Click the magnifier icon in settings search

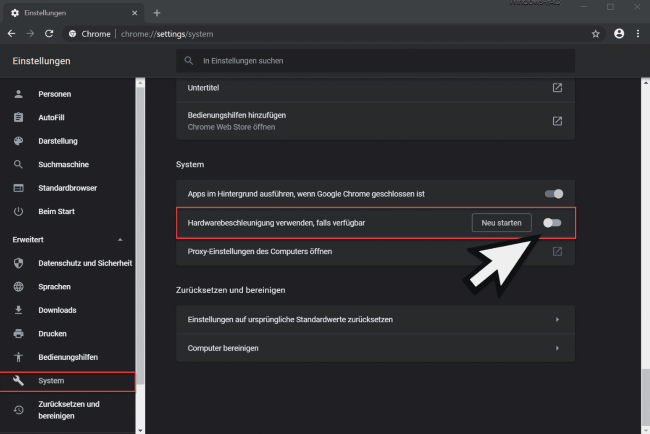tap(189, 61)
